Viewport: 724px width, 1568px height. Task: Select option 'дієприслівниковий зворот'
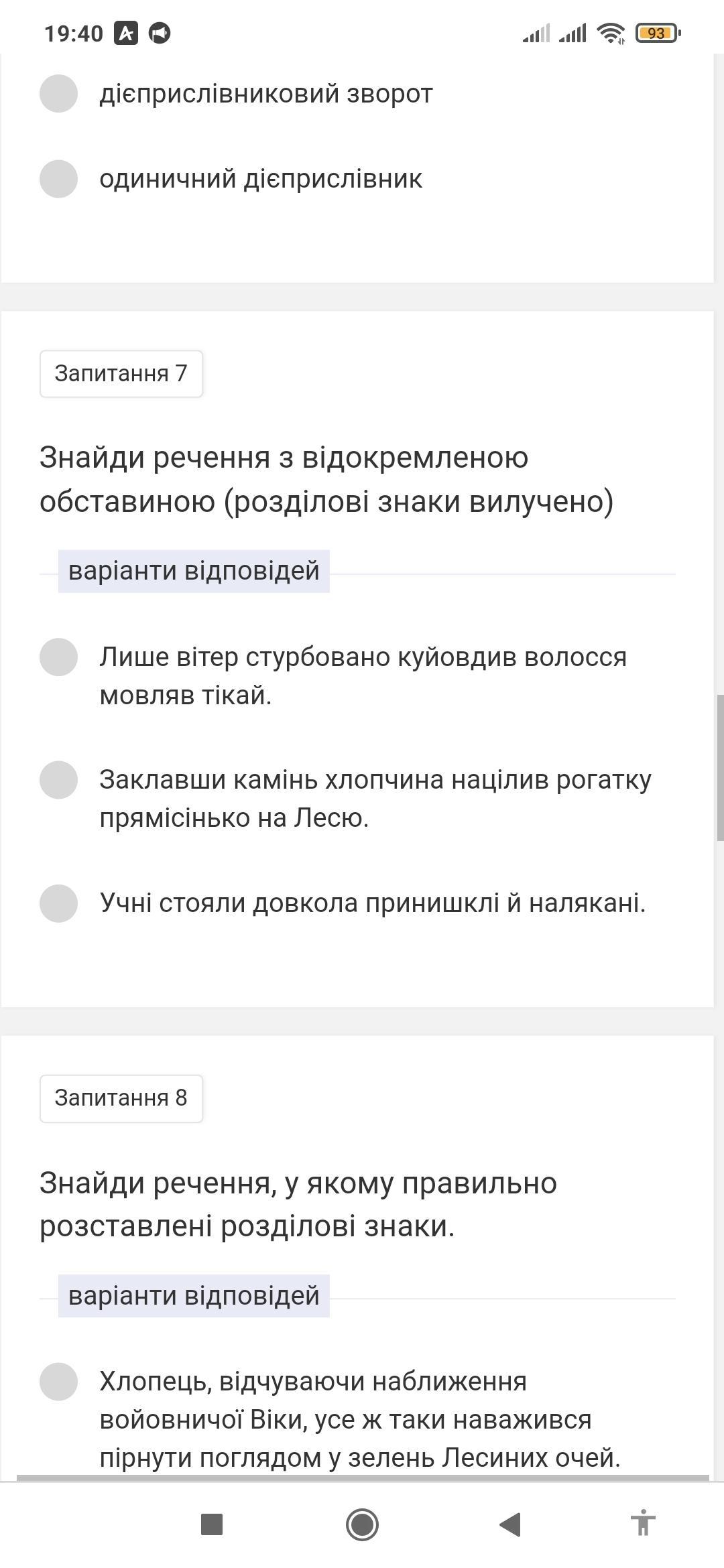[59, 94]
